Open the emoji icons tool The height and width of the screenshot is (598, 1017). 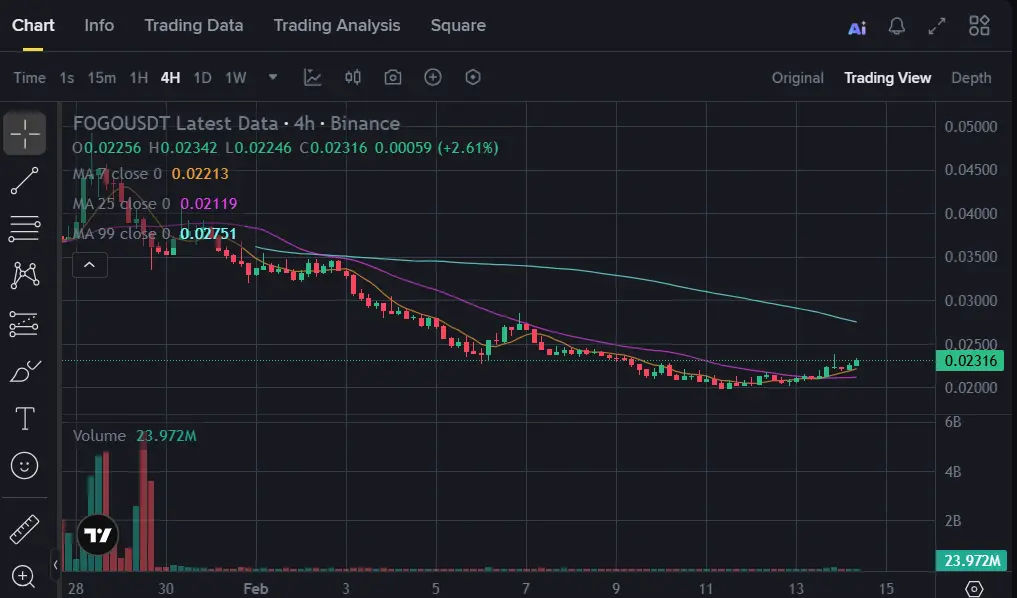25,466
